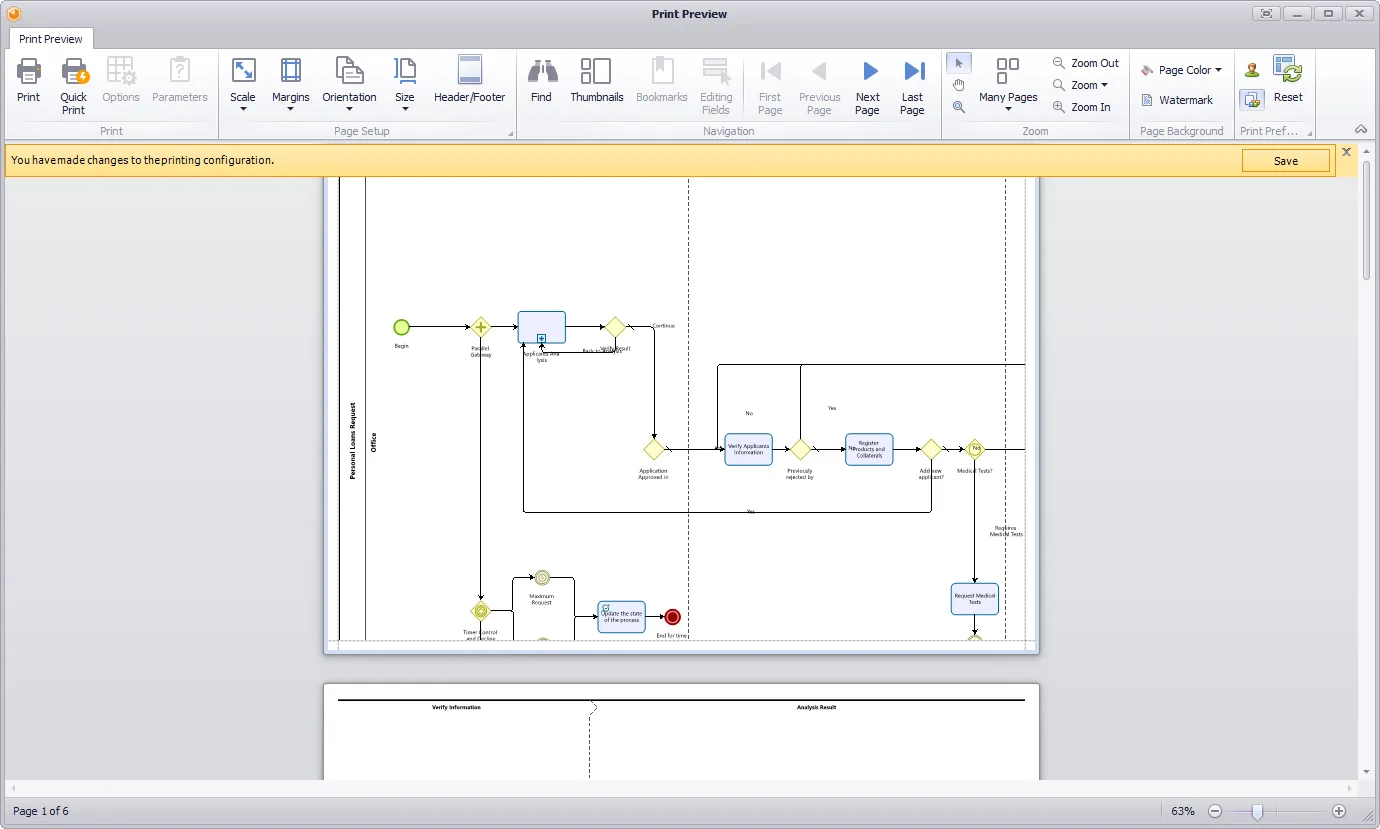
Task: Activate the magnifier tool
Action: 958,107
